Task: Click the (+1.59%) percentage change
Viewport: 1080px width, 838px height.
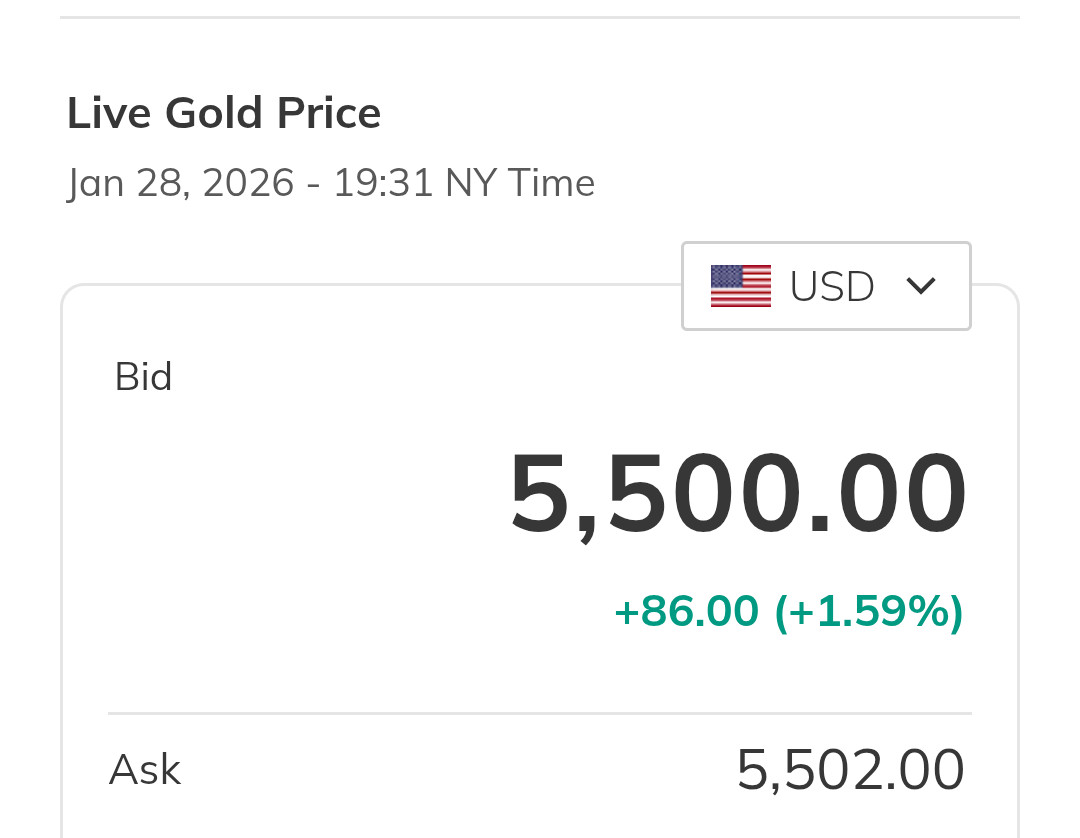Action: coord(868,611)
